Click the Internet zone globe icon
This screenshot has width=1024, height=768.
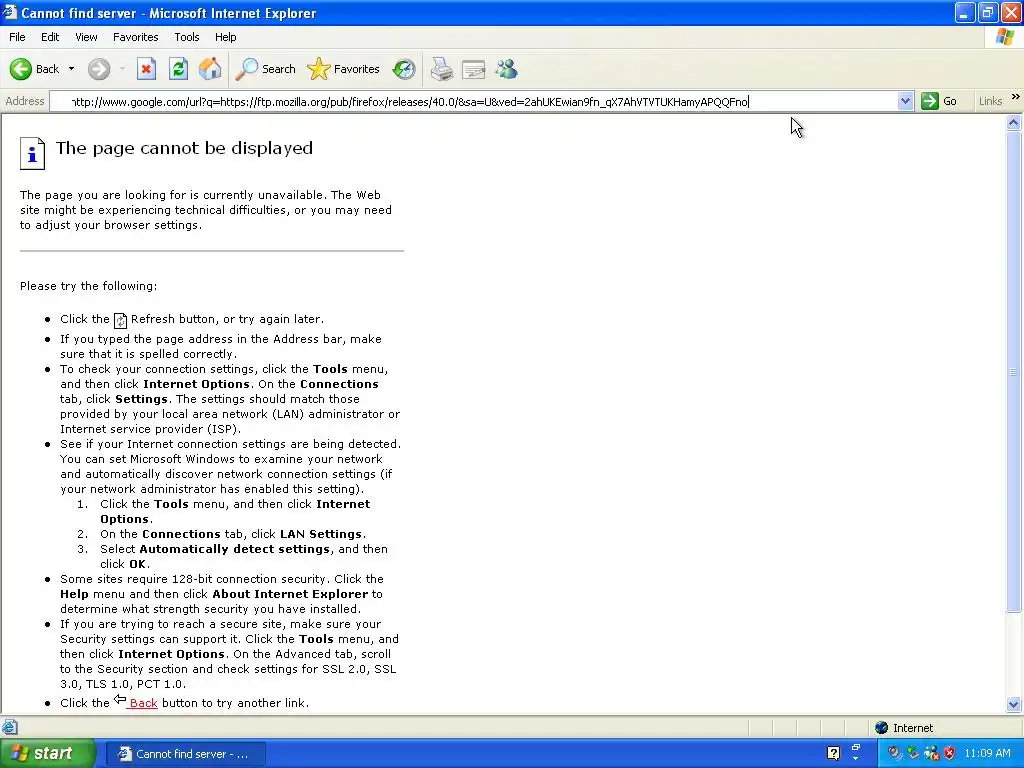tap(881, 728)
